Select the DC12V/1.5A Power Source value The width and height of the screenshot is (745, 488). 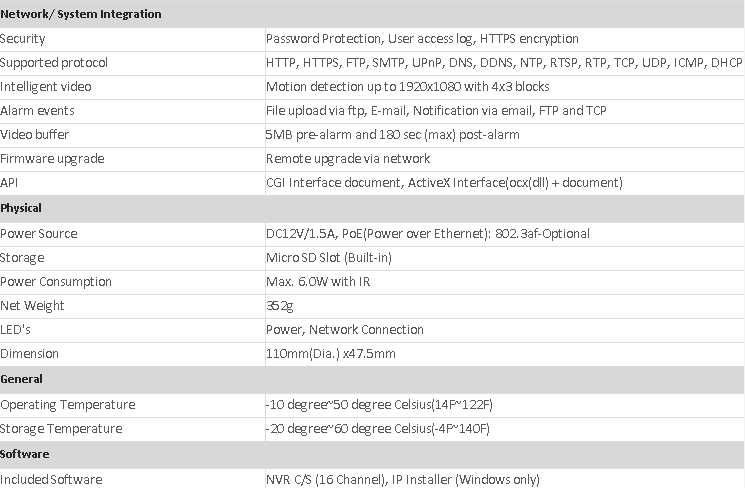[427, 234]
